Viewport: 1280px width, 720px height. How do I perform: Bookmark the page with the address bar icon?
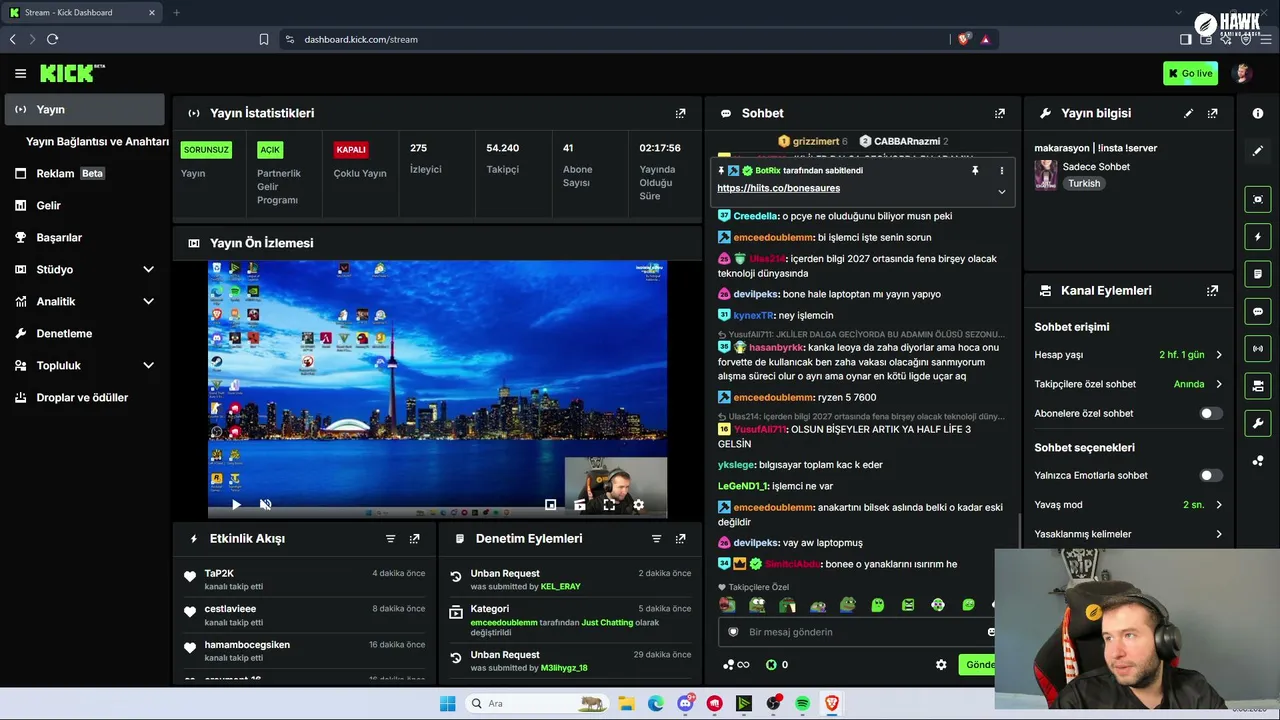pos(264,39)
